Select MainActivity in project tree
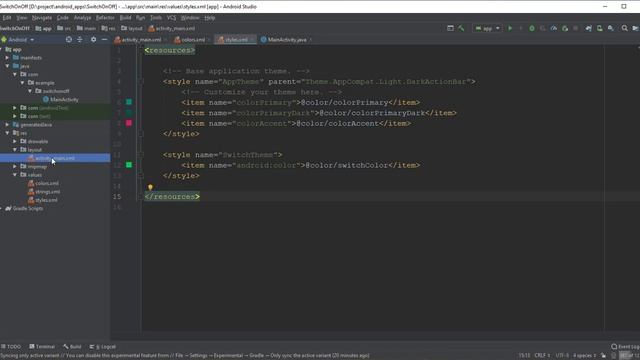The width and height of the screenshot is (640, 360). point(60,99)
